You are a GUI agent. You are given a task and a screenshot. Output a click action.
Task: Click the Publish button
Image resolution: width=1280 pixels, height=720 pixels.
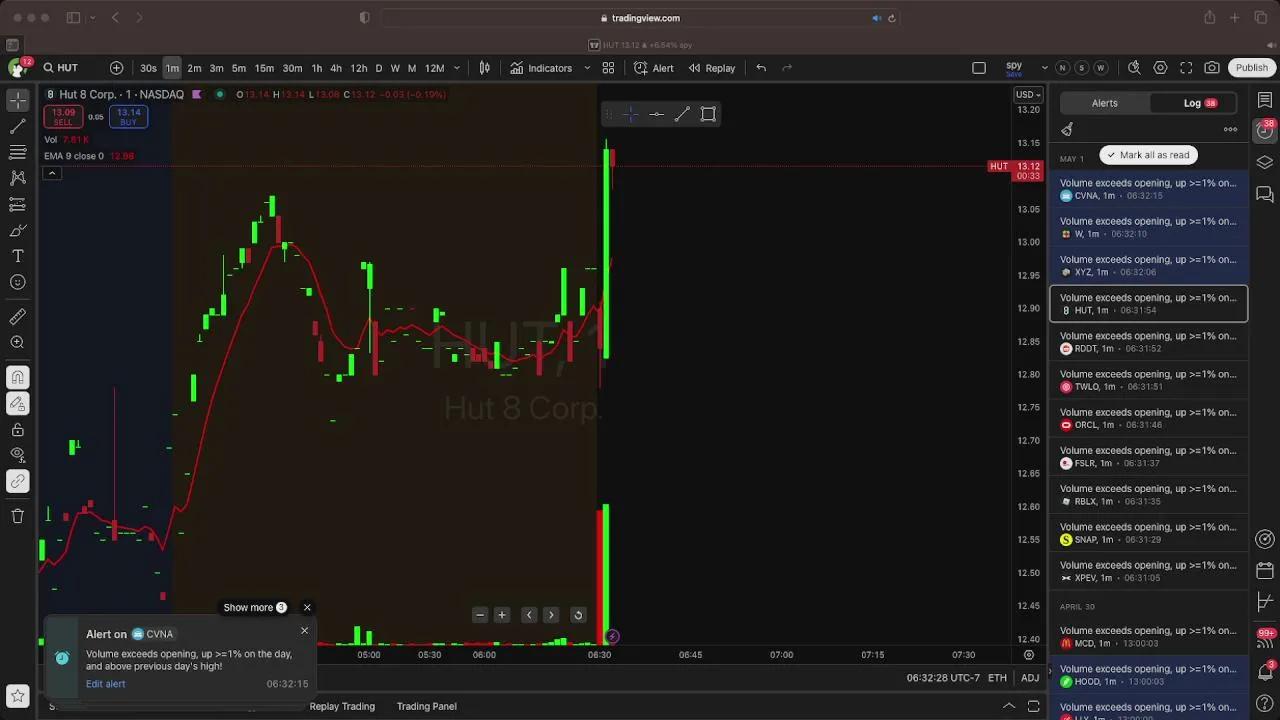click(x=1252, y=68)
